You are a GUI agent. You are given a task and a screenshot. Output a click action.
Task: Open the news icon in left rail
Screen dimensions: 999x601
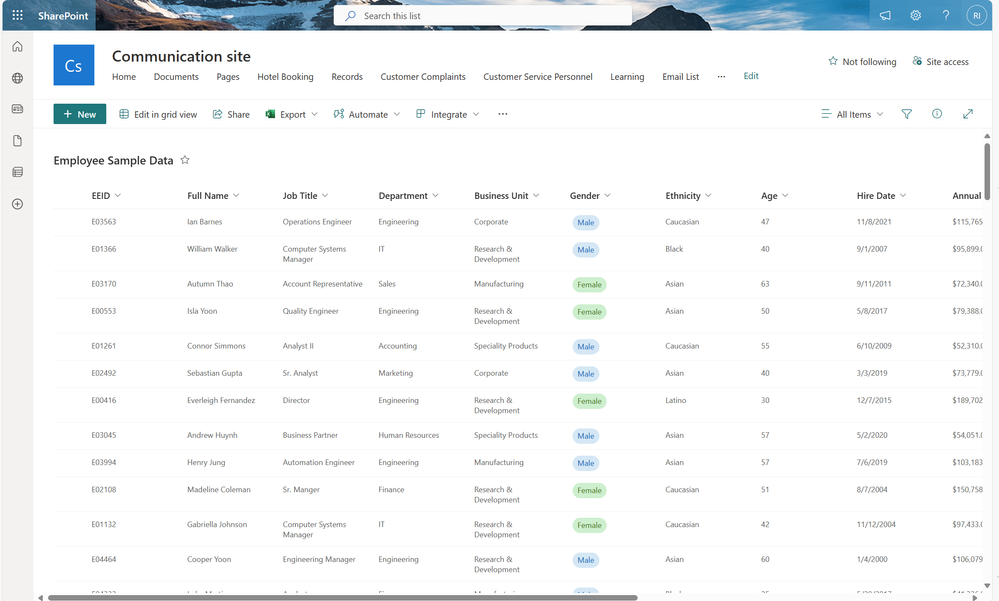pyautogui.click(x=17, y=109)
